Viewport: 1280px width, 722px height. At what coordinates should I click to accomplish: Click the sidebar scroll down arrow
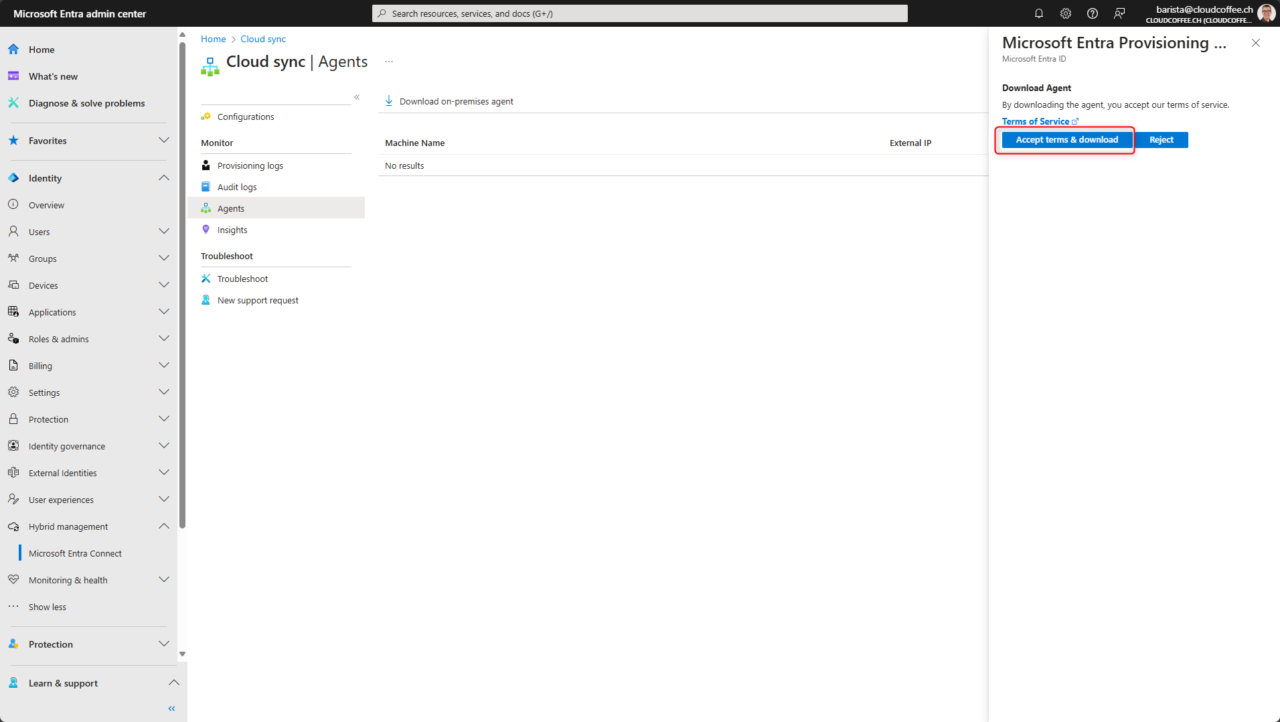pyautogui.click(x=182, y=654)
